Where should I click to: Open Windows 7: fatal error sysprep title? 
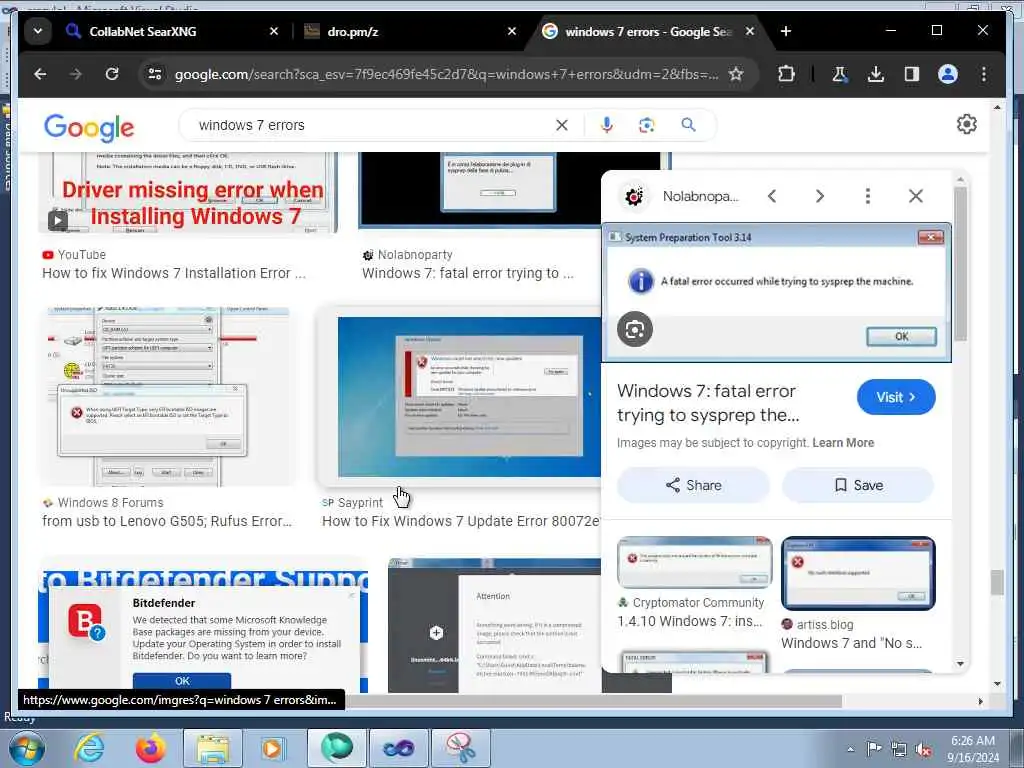click(x=708, y=403)
